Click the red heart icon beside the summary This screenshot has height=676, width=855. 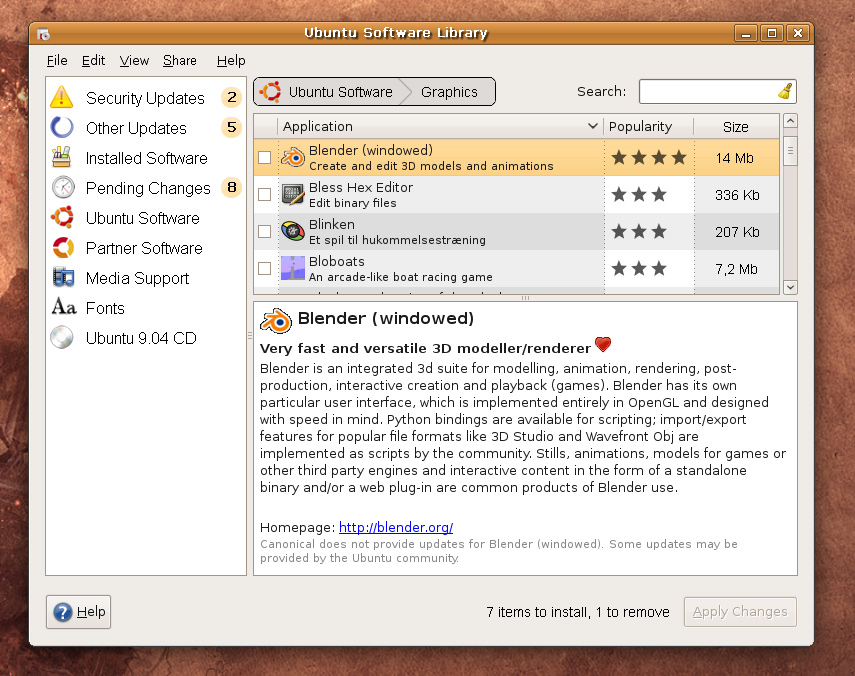[603, 345]
